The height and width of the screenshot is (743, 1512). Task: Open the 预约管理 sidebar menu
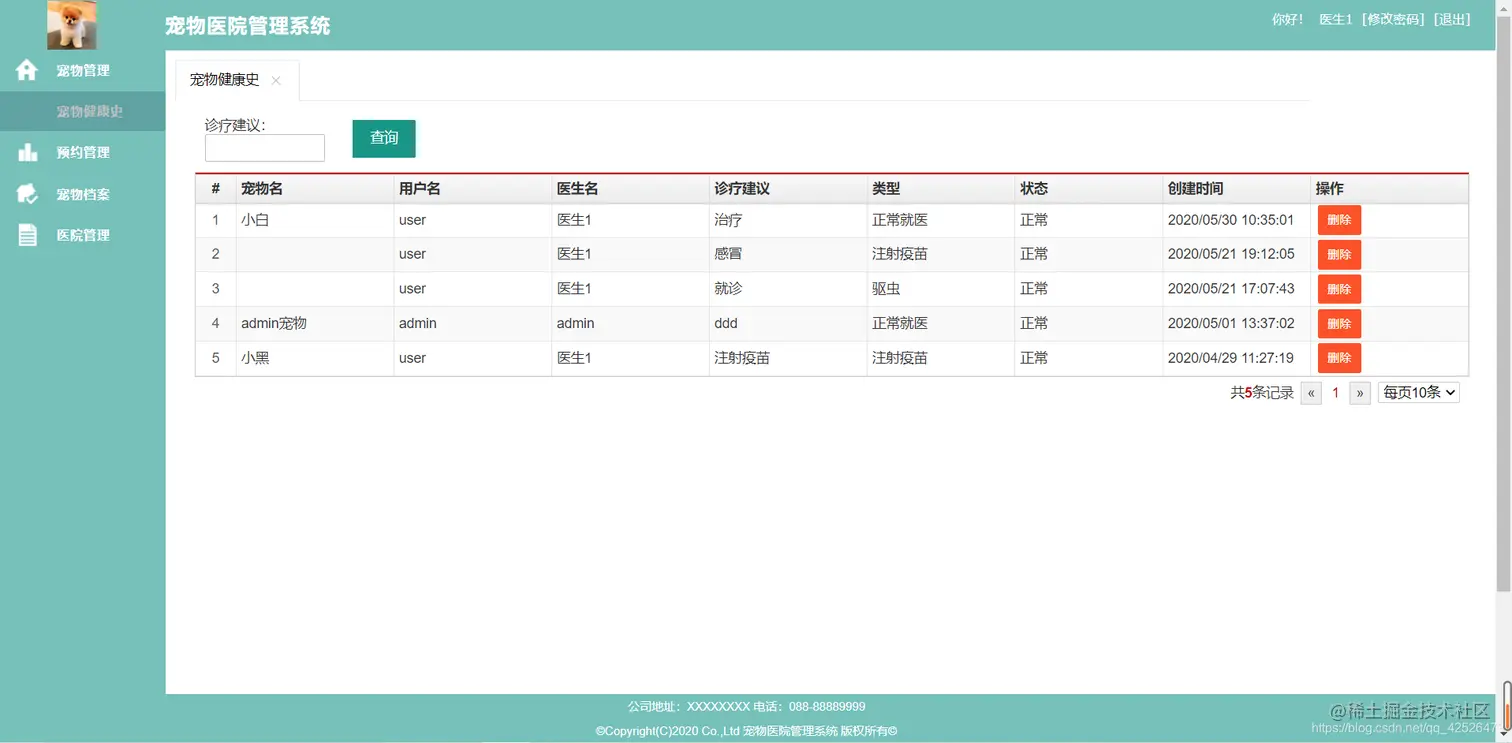(x=83, y=152)
